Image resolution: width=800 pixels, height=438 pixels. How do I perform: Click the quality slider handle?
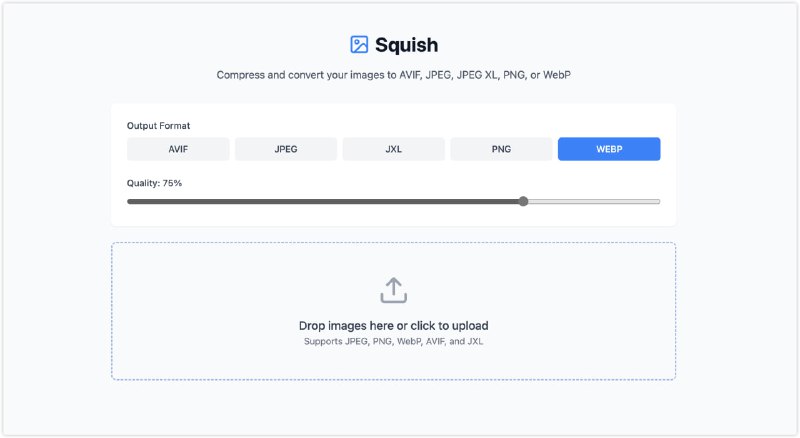(523, 202)
